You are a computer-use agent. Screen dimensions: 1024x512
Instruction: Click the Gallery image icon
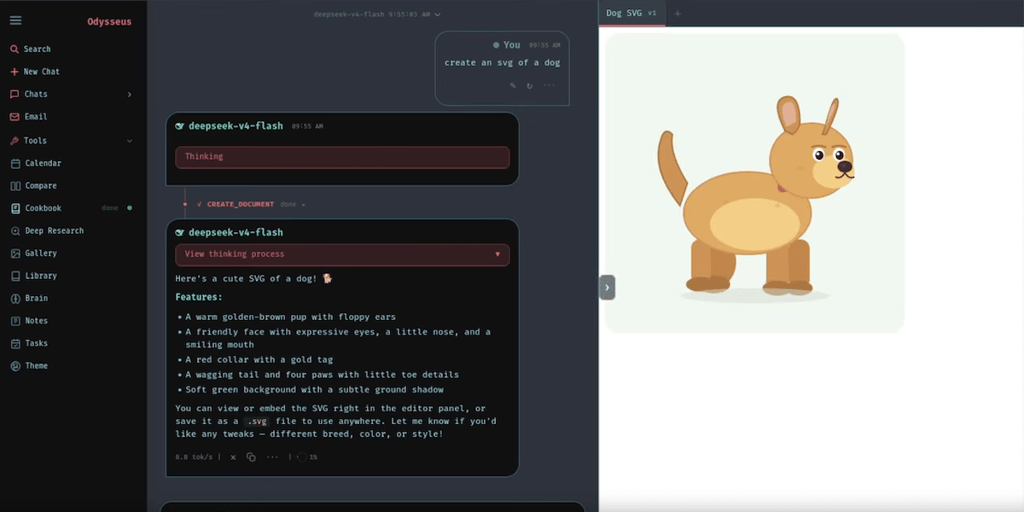[15, 253]
